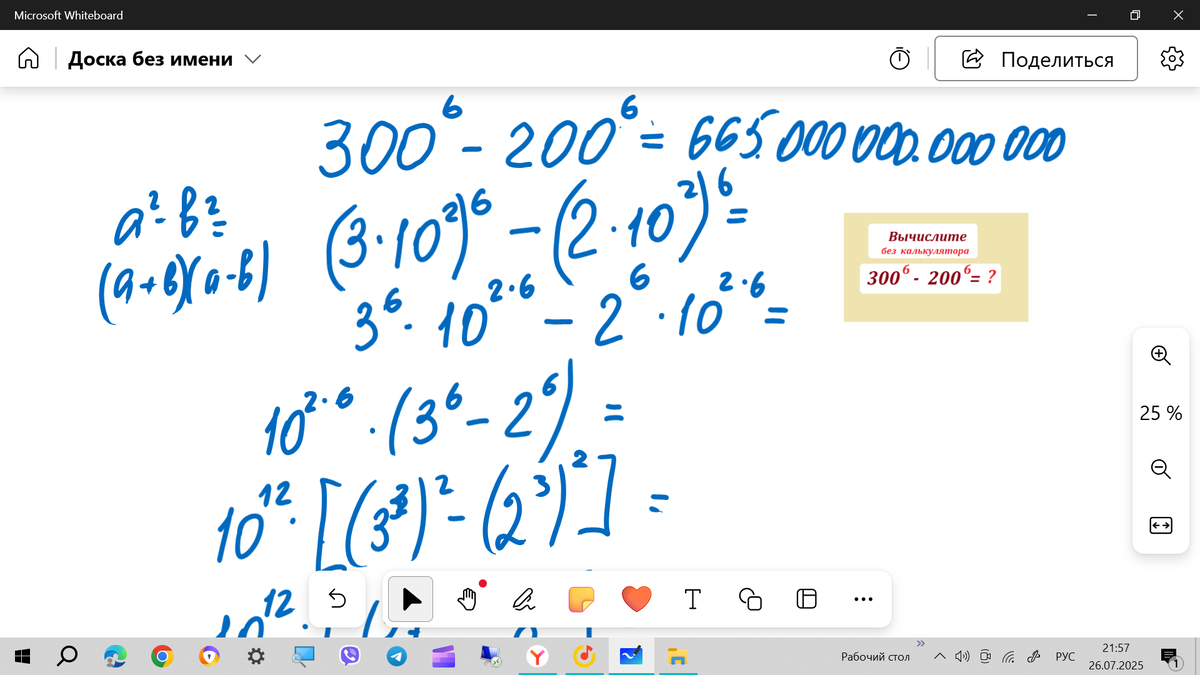The width and height of the screenshot is (1200, 675).
Task: Click the Рабочий стол taskbar label
Action: coord(876,657)
